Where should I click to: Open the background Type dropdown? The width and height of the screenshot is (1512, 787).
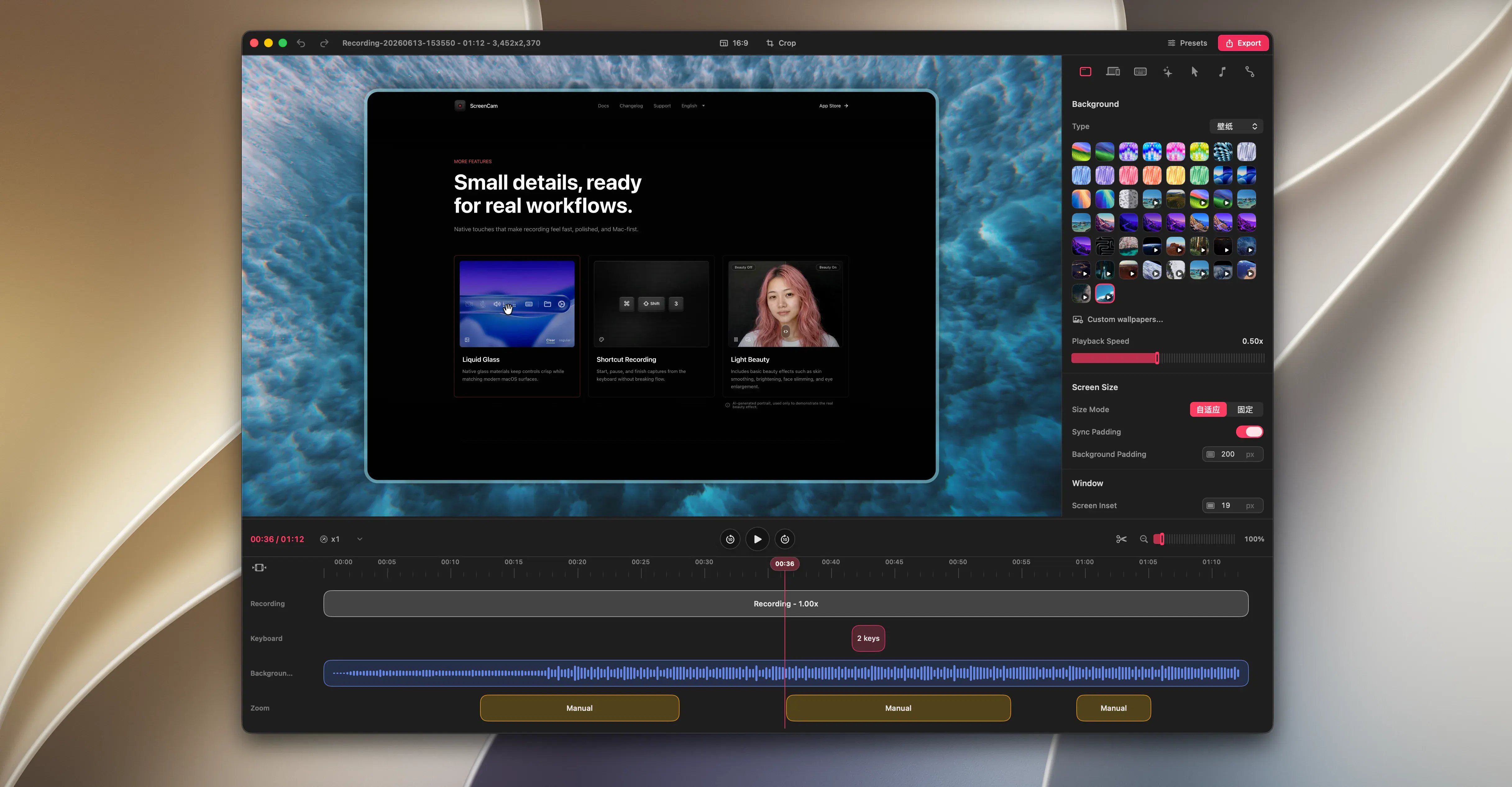[x=1236, y=126]
